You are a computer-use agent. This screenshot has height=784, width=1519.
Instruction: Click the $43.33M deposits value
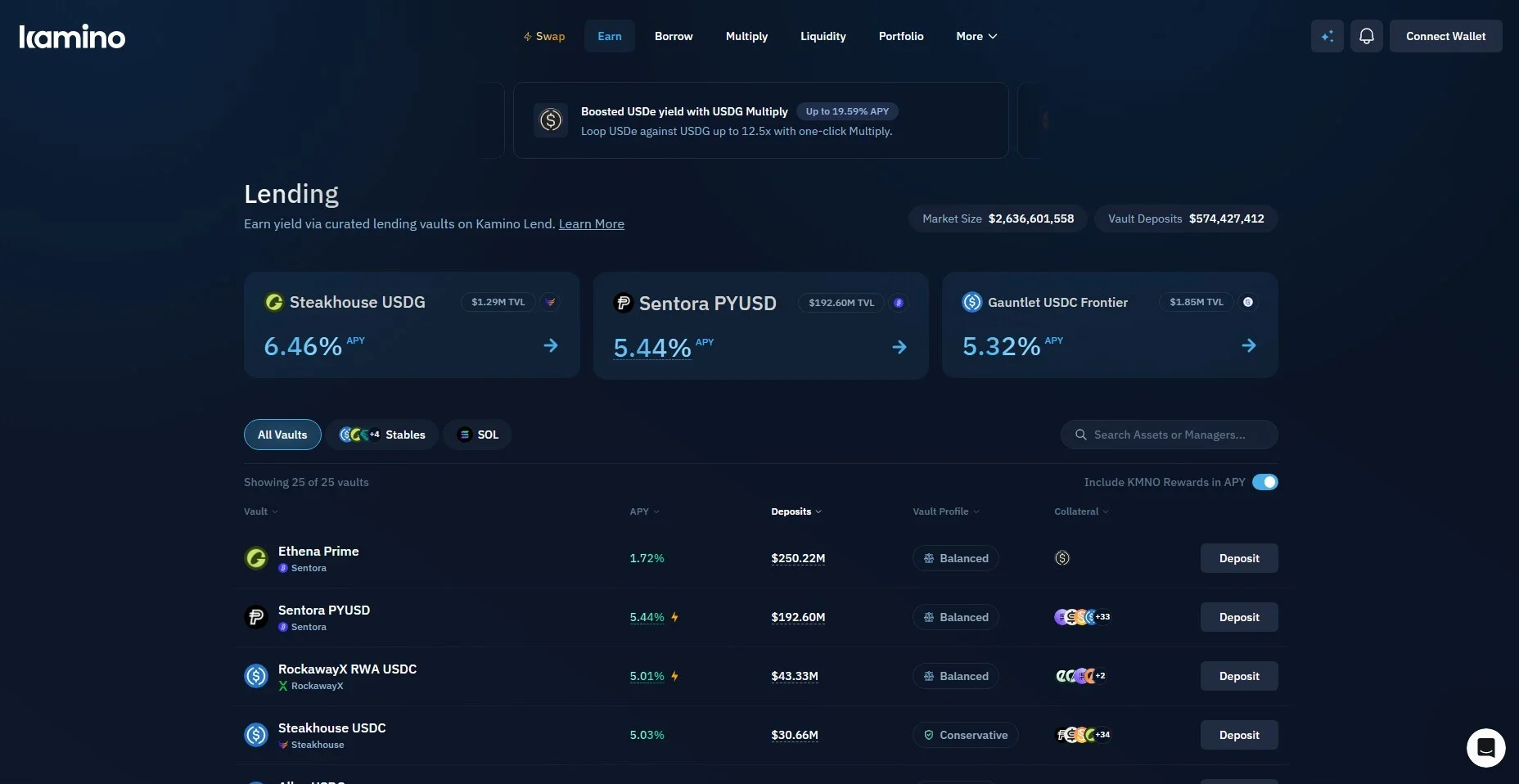pyautogui.click(x=795, y=676)
